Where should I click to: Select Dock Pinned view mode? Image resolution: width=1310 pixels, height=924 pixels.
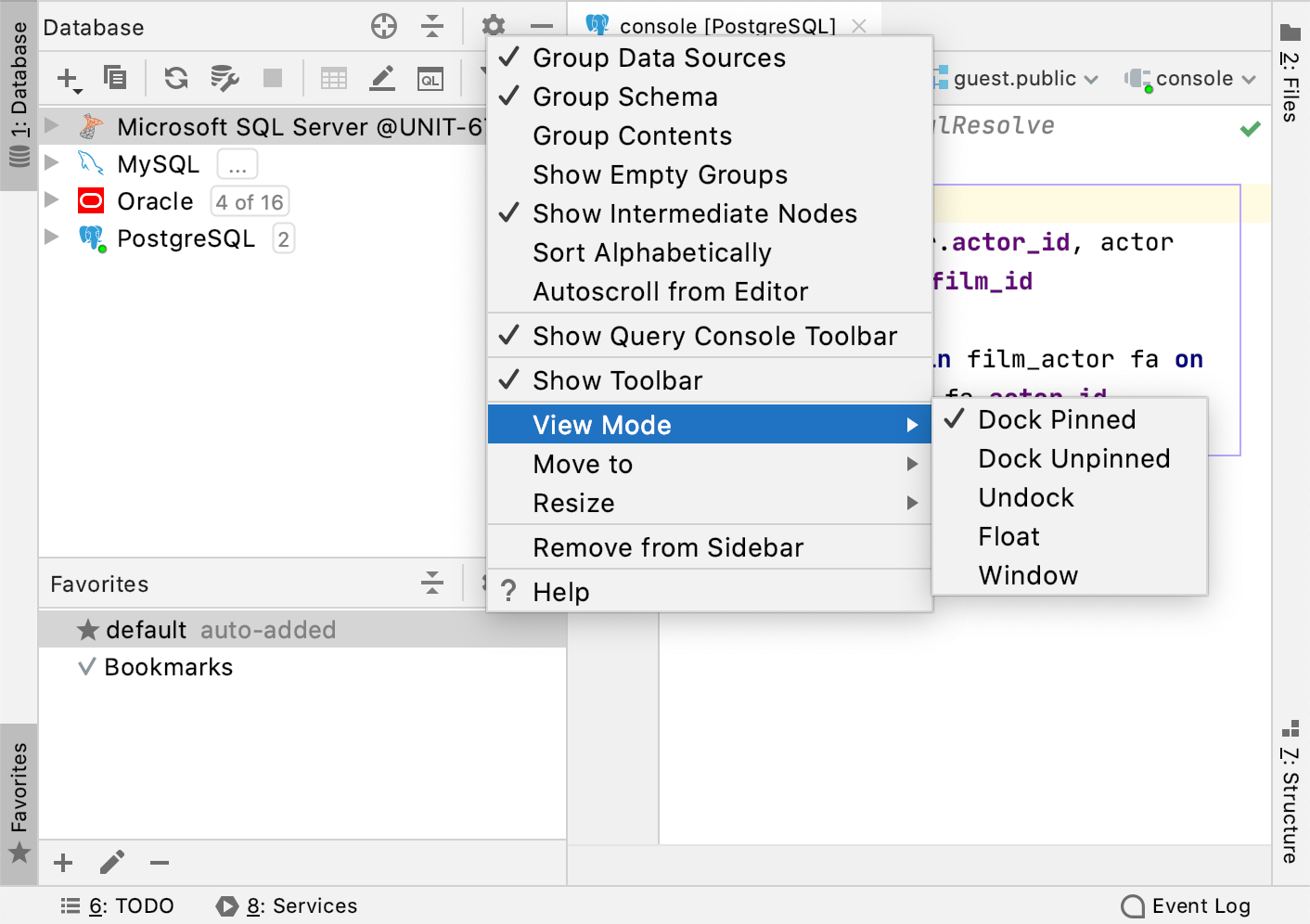[1070, 419]
